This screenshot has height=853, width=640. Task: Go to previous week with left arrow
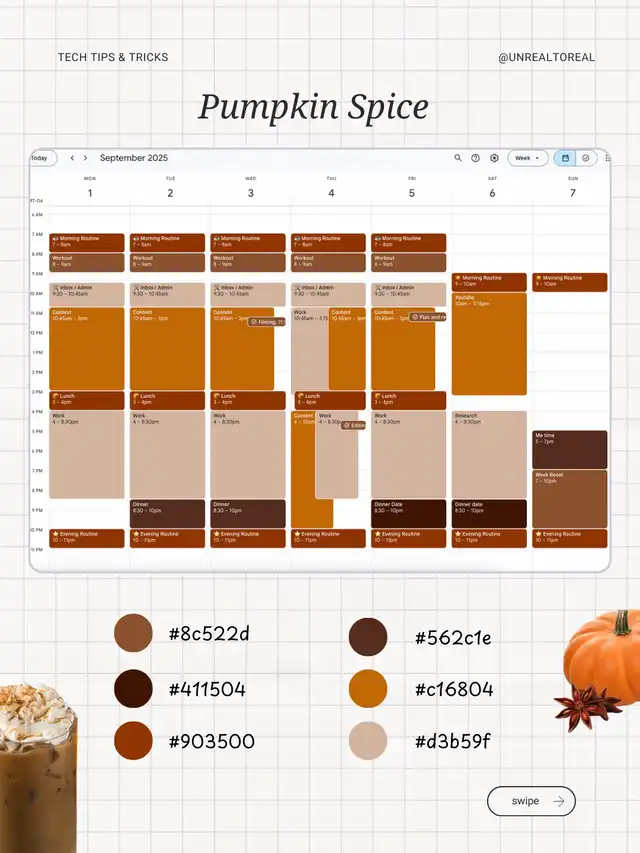point(72,158)
